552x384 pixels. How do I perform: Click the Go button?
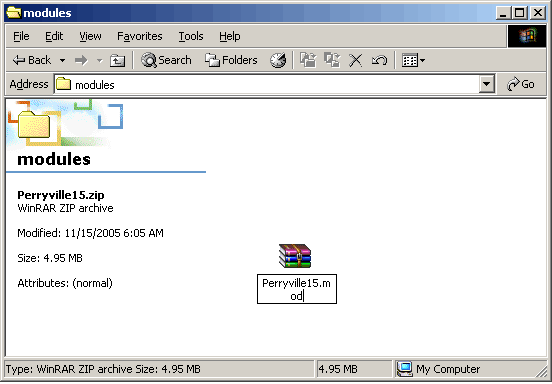pos(521,84)
